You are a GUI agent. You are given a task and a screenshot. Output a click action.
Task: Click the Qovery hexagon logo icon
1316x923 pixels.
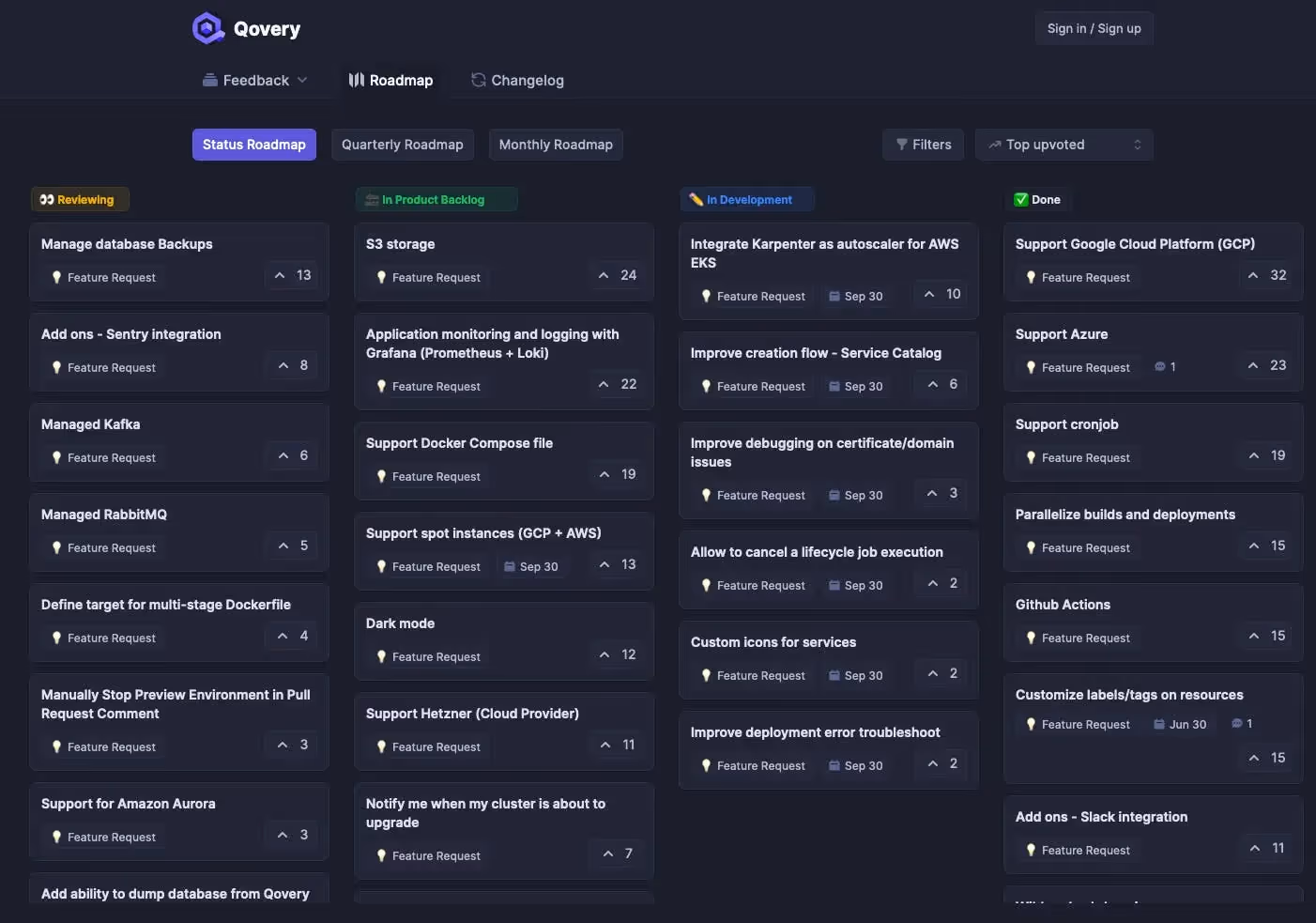click(207, 27)
